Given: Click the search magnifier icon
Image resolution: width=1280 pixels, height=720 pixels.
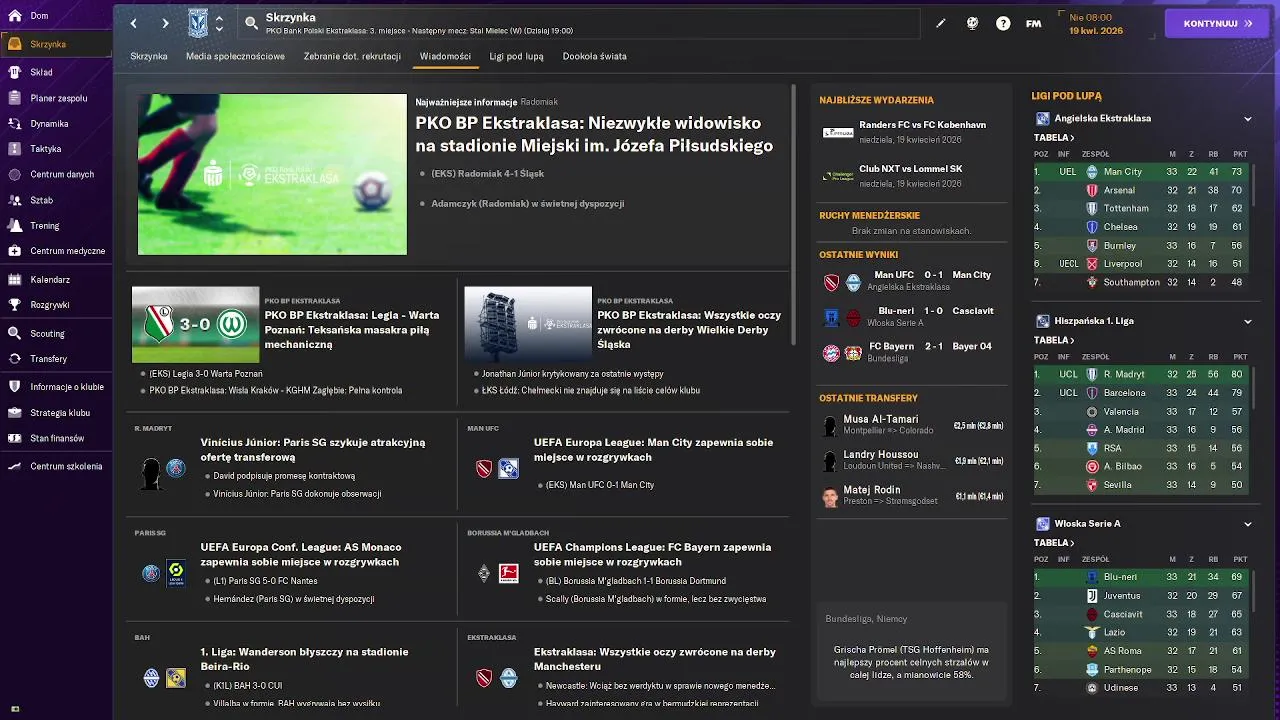Looking at the screenshot, I should pyautogui.click(x=252, y=23).
